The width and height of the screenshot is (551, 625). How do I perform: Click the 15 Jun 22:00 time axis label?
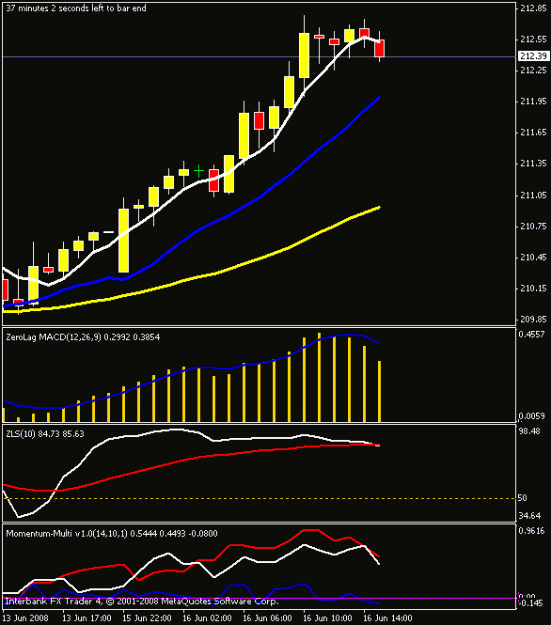coord(147,618)
